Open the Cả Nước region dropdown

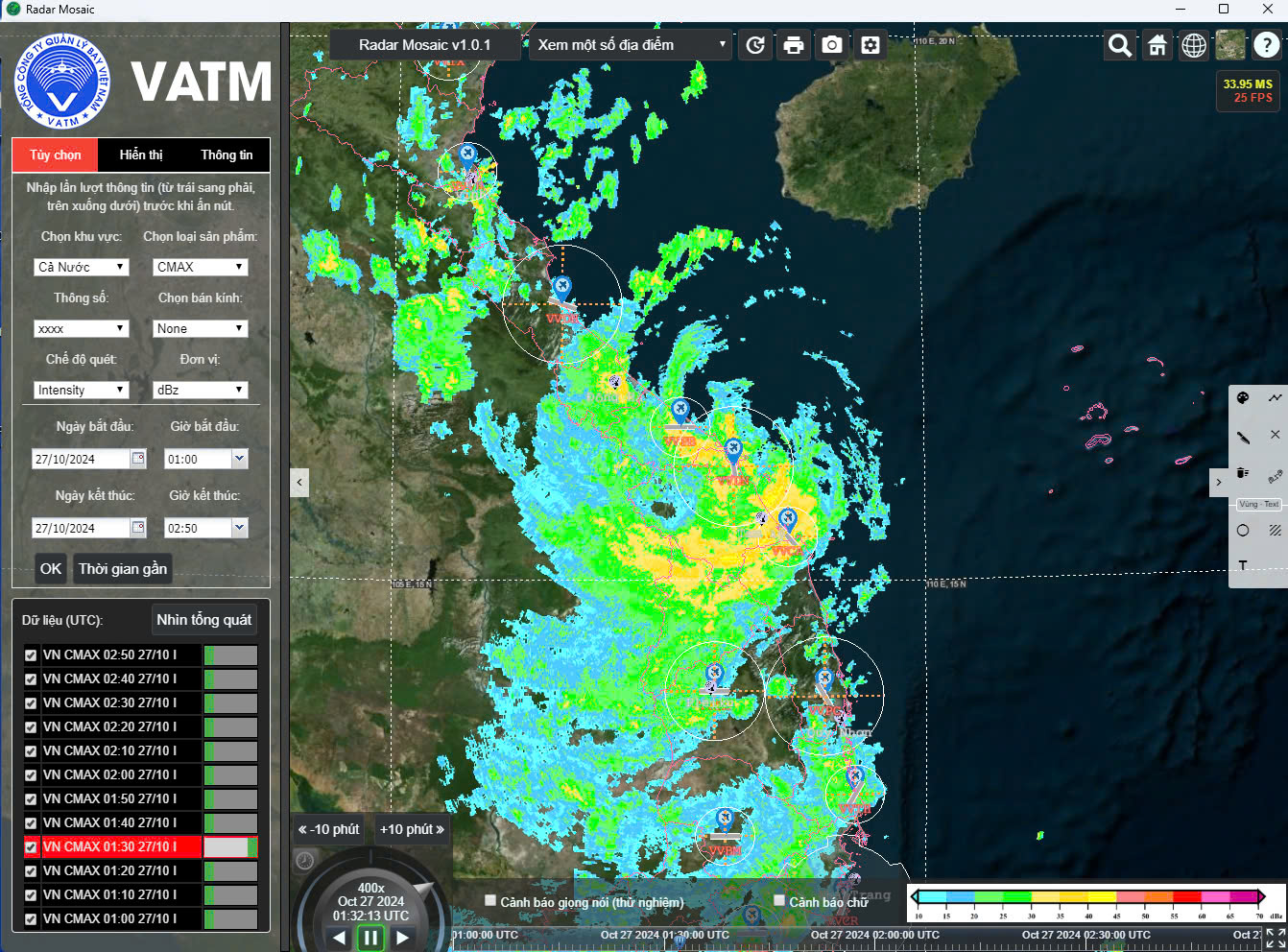(81, 267)
